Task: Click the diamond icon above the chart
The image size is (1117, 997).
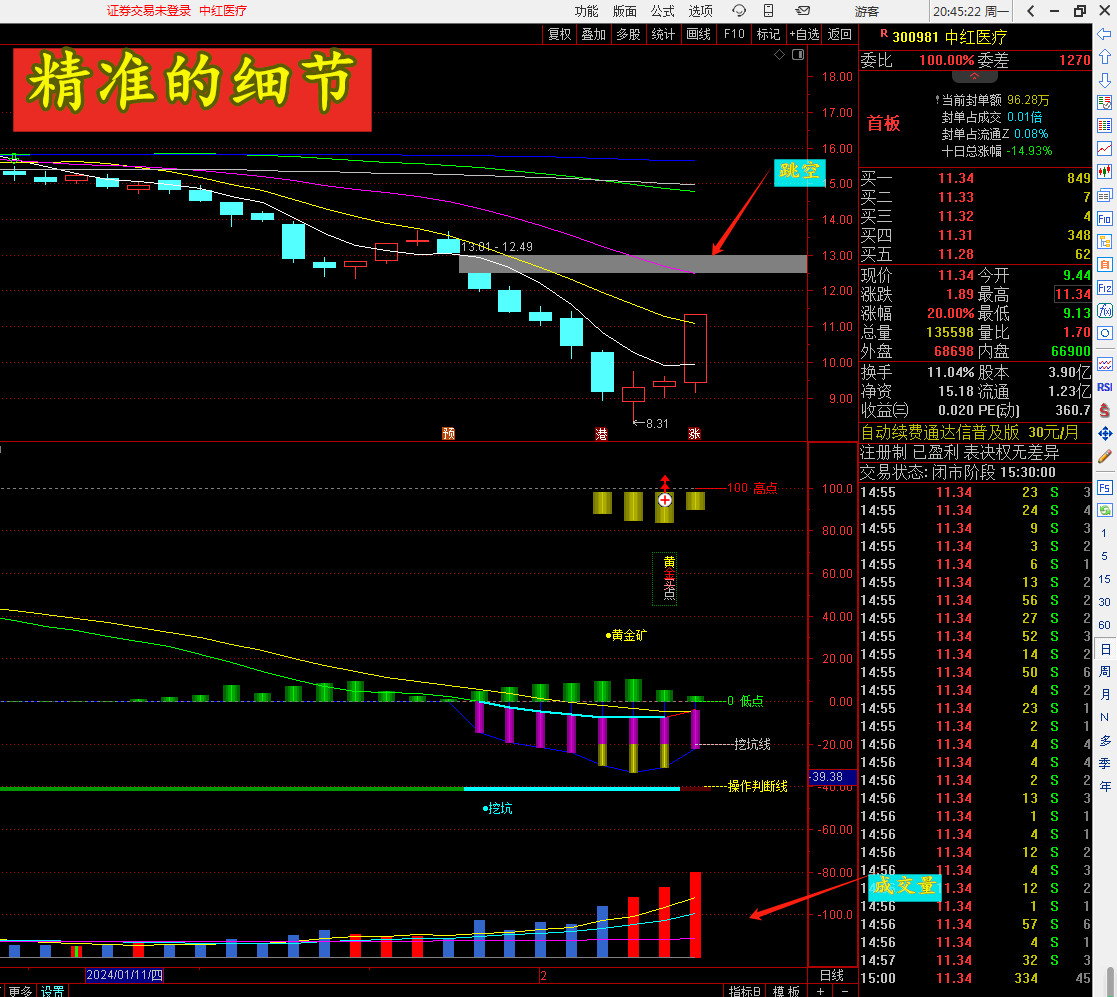Action: (x=779, y=55)
